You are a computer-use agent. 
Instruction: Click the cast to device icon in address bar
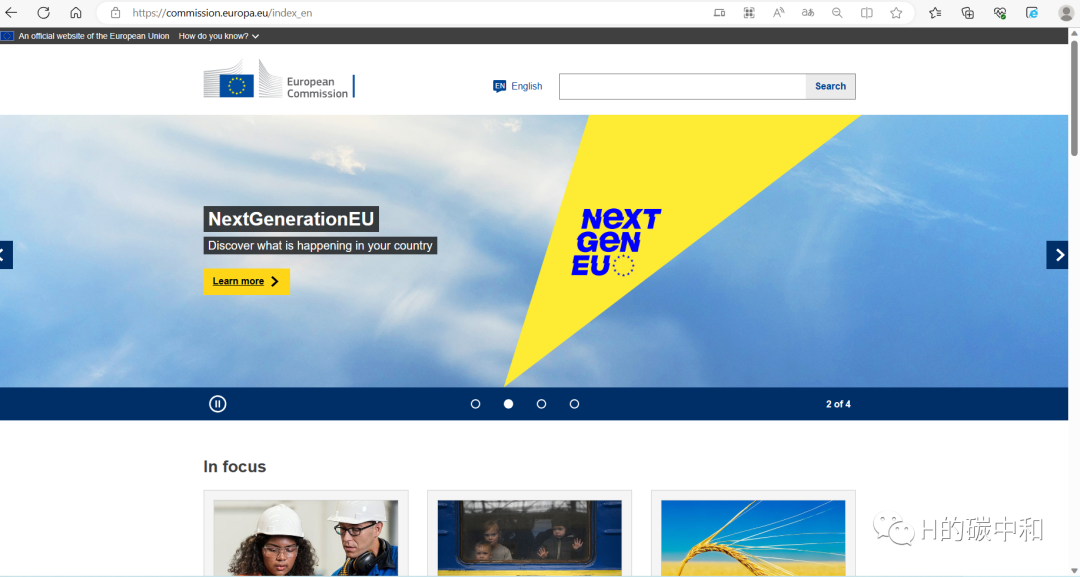[x=719, y=12]
